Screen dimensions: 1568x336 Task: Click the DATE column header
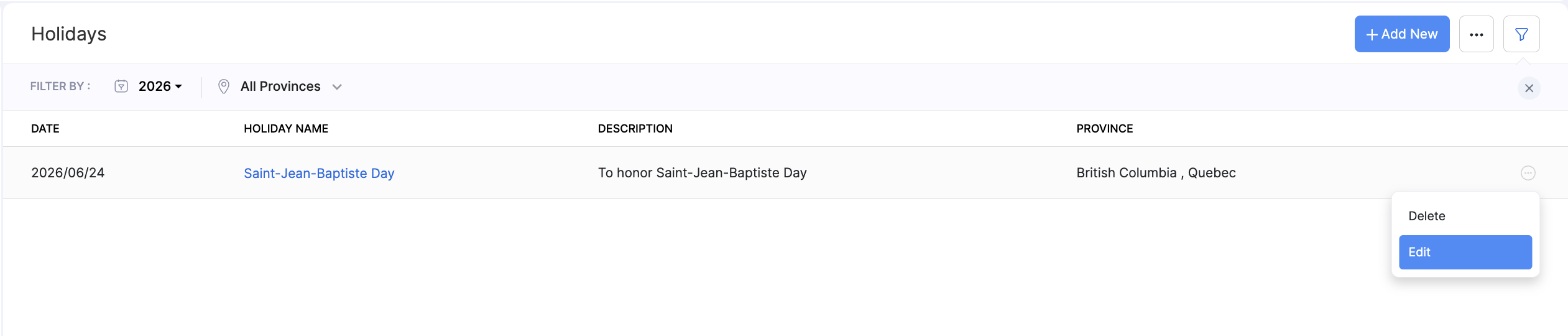[45, 129]
